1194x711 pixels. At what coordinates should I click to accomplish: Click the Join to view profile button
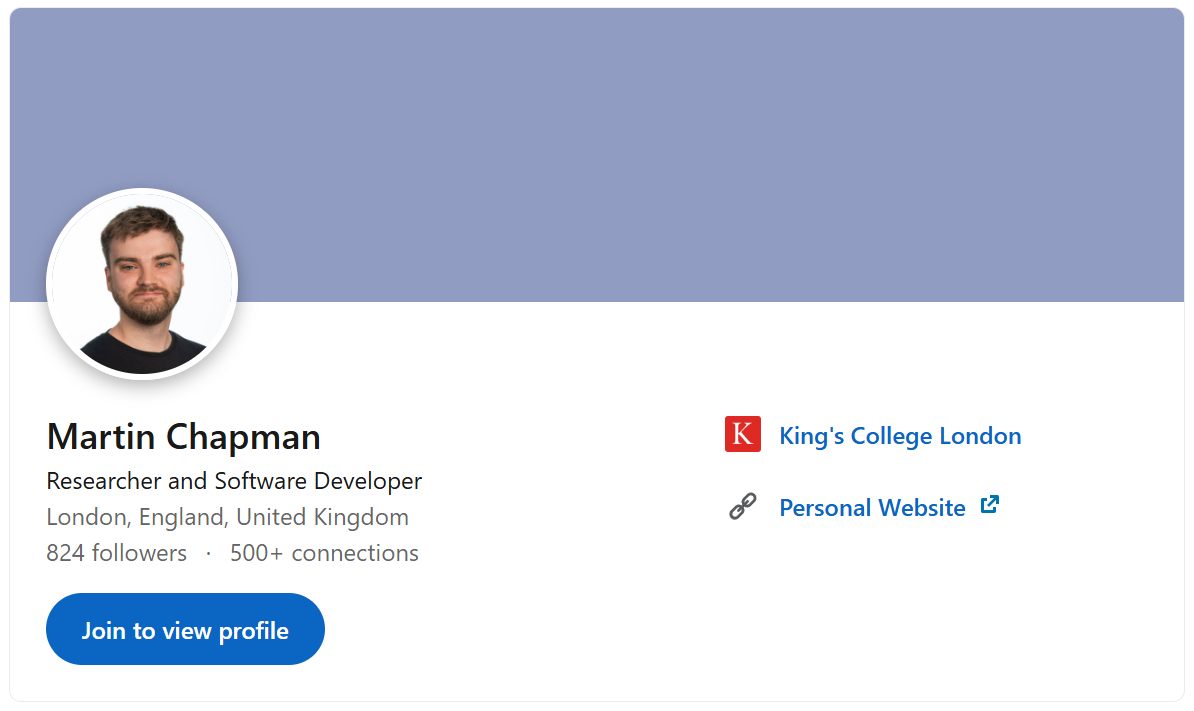click(x=185, y=629)
